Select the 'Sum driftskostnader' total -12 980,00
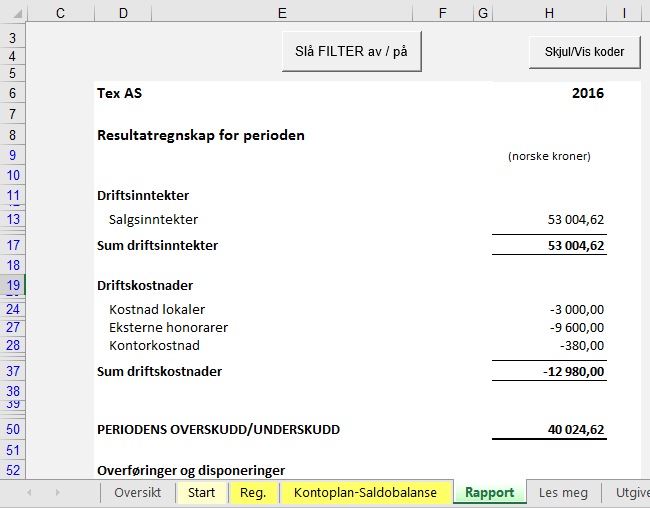Screen dimensions: 650x508 569,372
